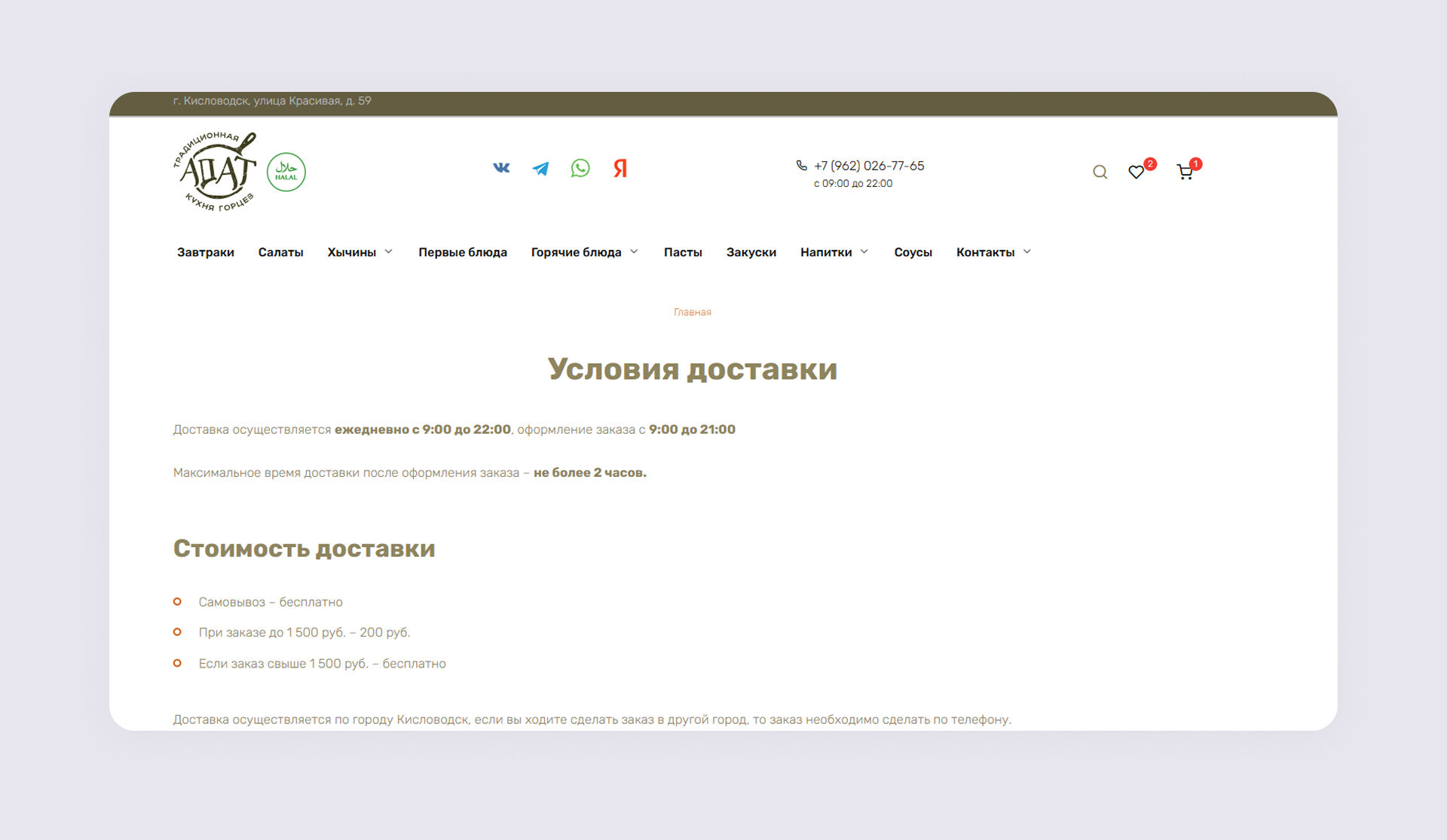Open the search magnifier icon
Screen dimensions: 1447x840
point(1100,172)
